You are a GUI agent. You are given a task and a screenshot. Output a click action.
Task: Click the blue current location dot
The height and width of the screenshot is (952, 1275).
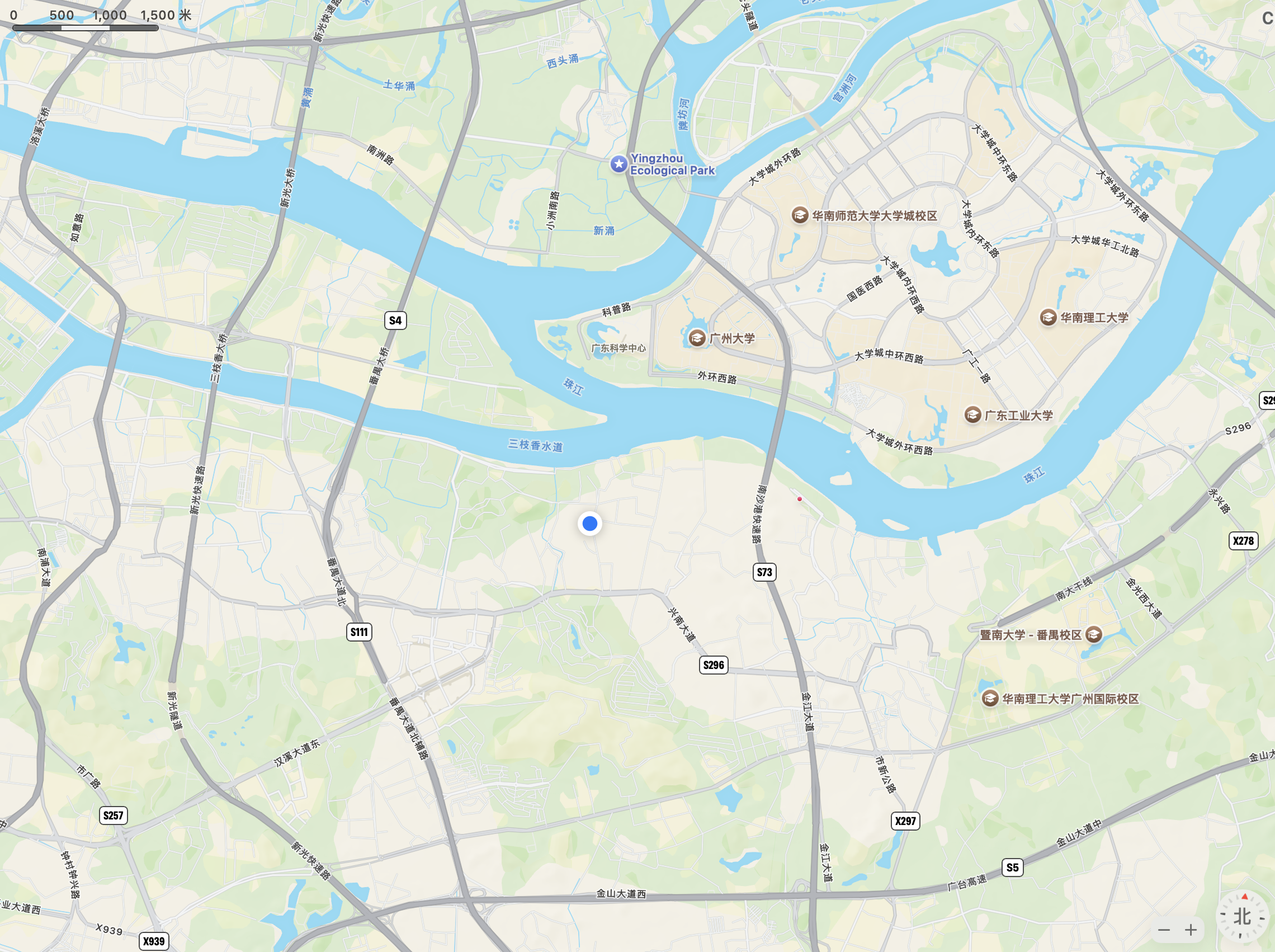click(x=589, y=523)
